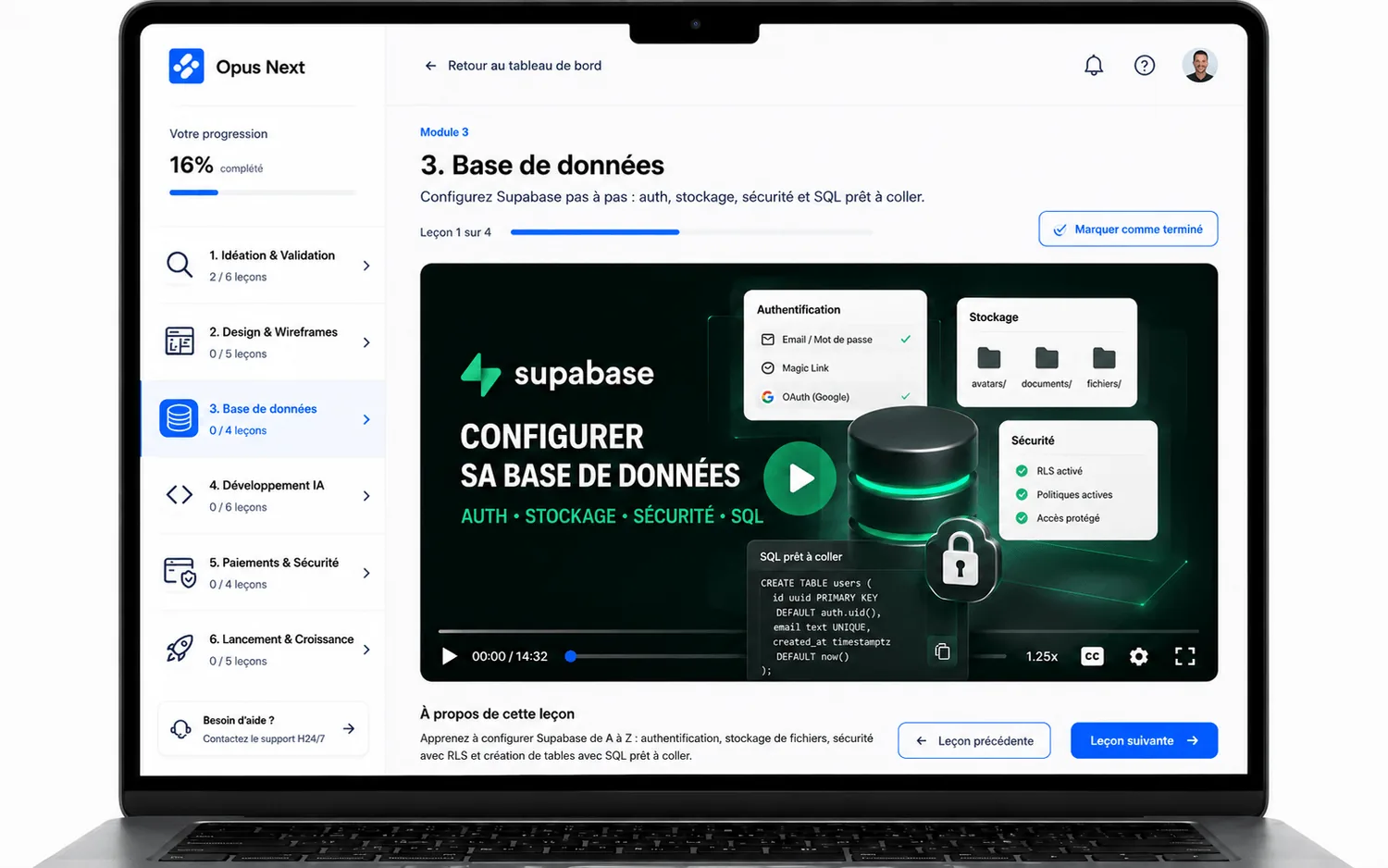Expand the Design & Wireframes chevron
This screenshot has height=868, width=1388.
click(366, 342)
